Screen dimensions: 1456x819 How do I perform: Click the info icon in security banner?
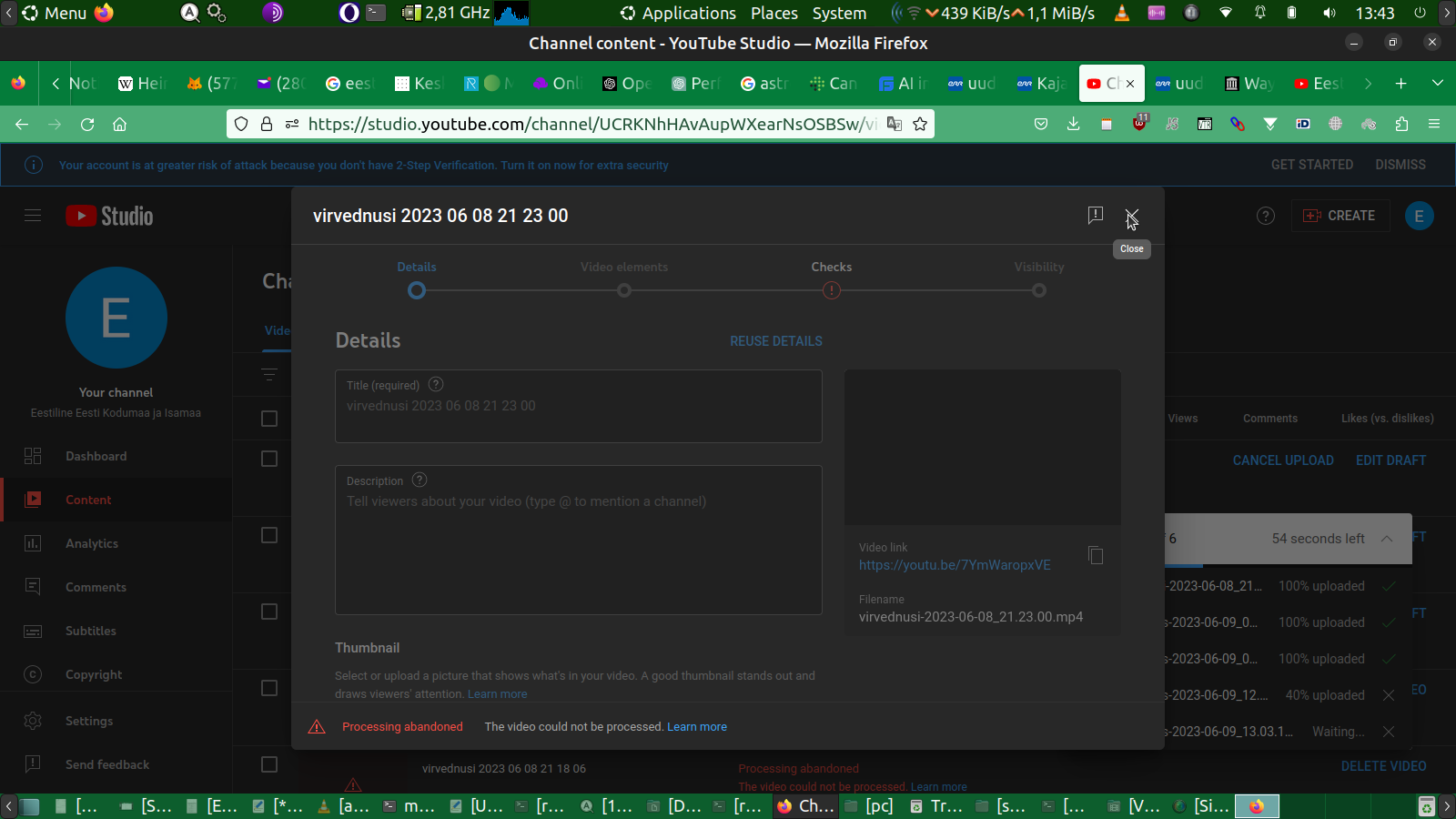tap(34, 165)
